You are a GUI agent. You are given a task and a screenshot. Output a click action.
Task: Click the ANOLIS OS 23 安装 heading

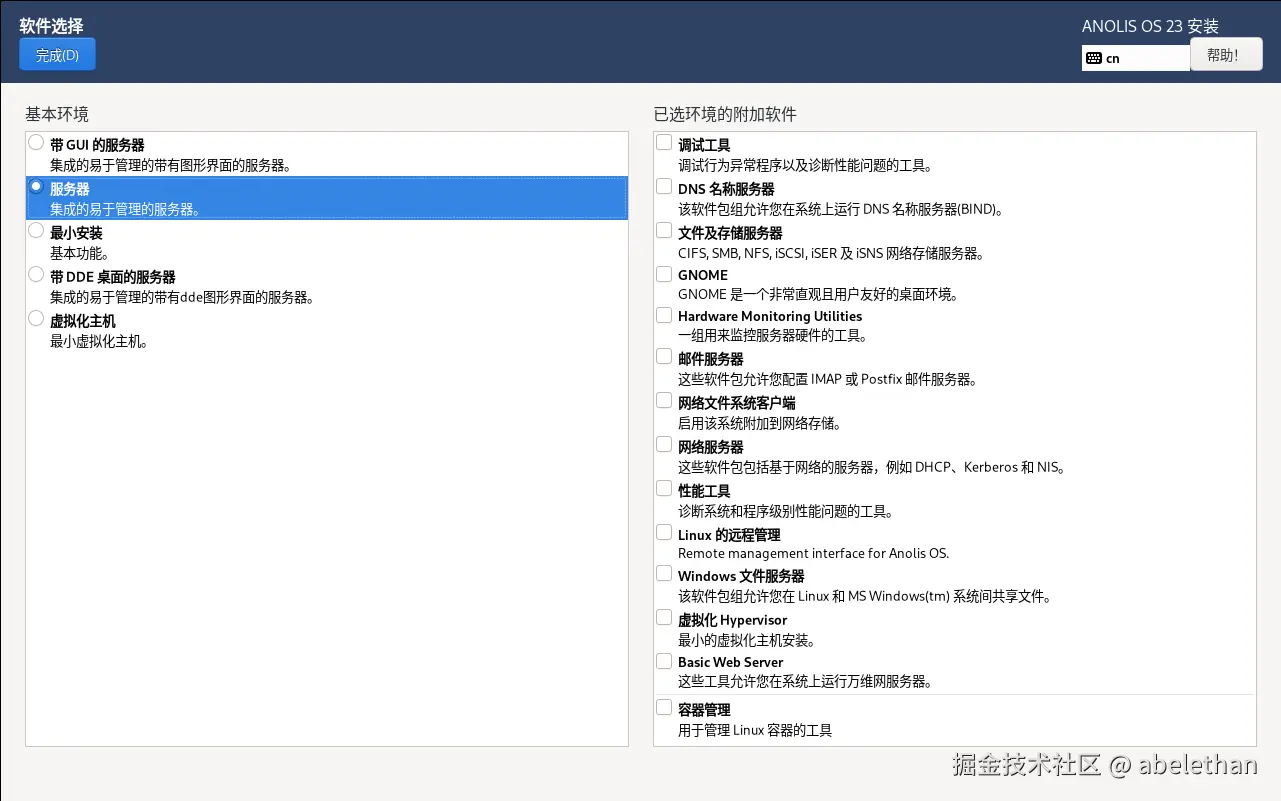[1150, 27]
